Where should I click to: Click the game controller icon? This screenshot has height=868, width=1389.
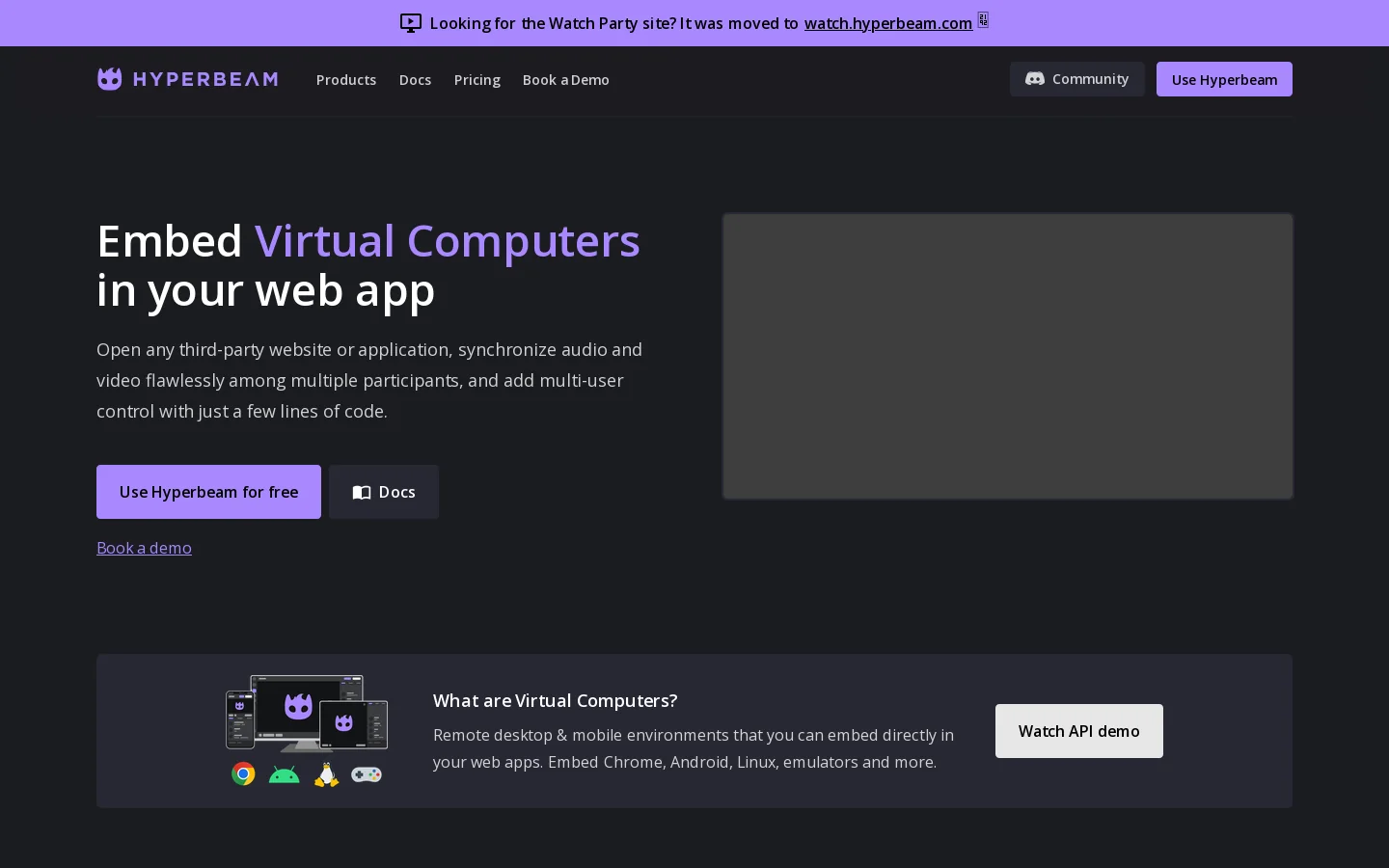(x=367, y=774)
